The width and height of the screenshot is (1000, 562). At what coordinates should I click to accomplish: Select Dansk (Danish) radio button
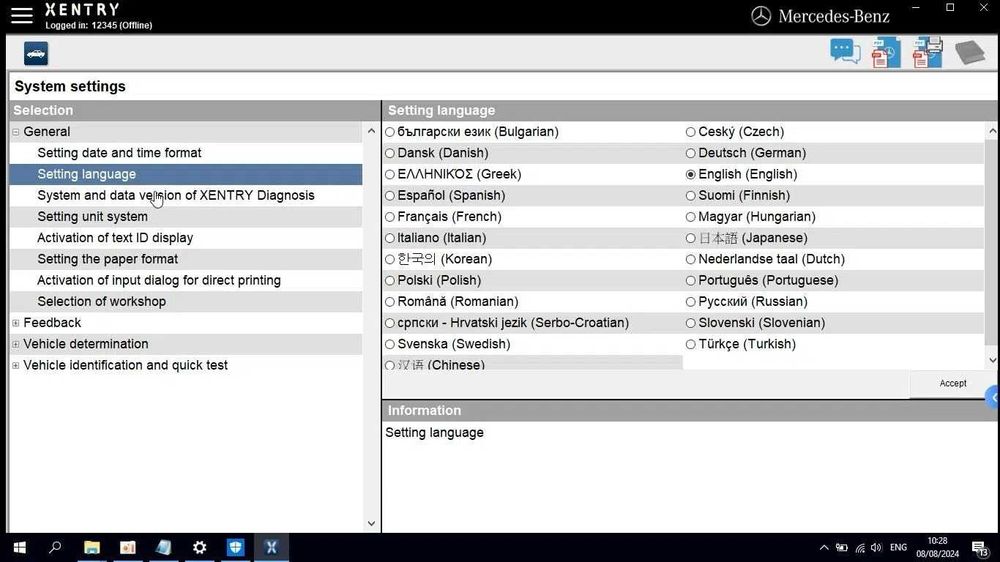390,153
